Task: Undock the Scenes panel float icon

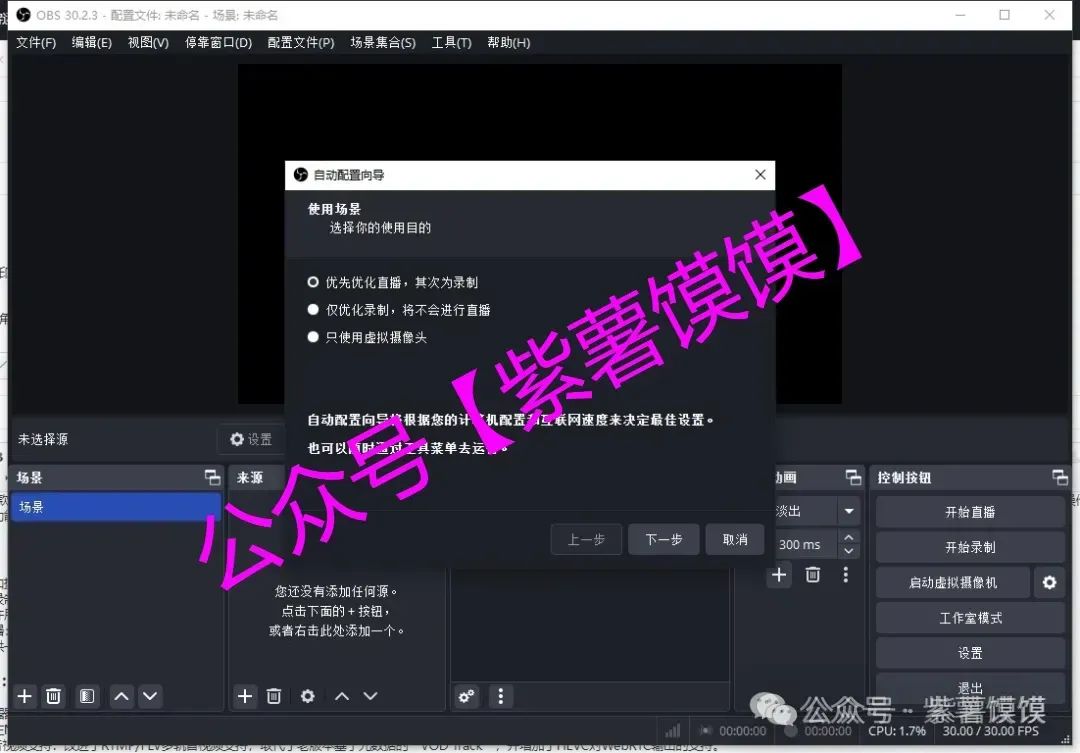Action: pos(213,477)
